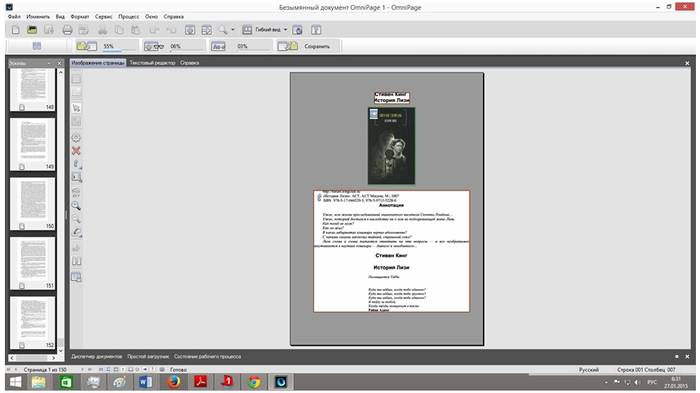Image resolution: width=700 pixels, height=393 pixels.
Task: Click the workflow start button at far left
Action: tap(37, 46)
